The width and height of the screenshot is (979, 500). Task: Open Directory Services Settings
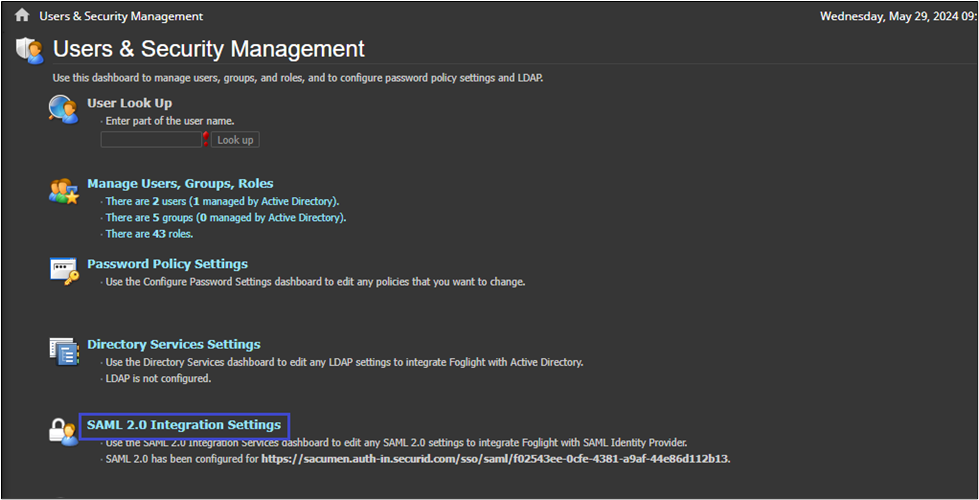173,344
